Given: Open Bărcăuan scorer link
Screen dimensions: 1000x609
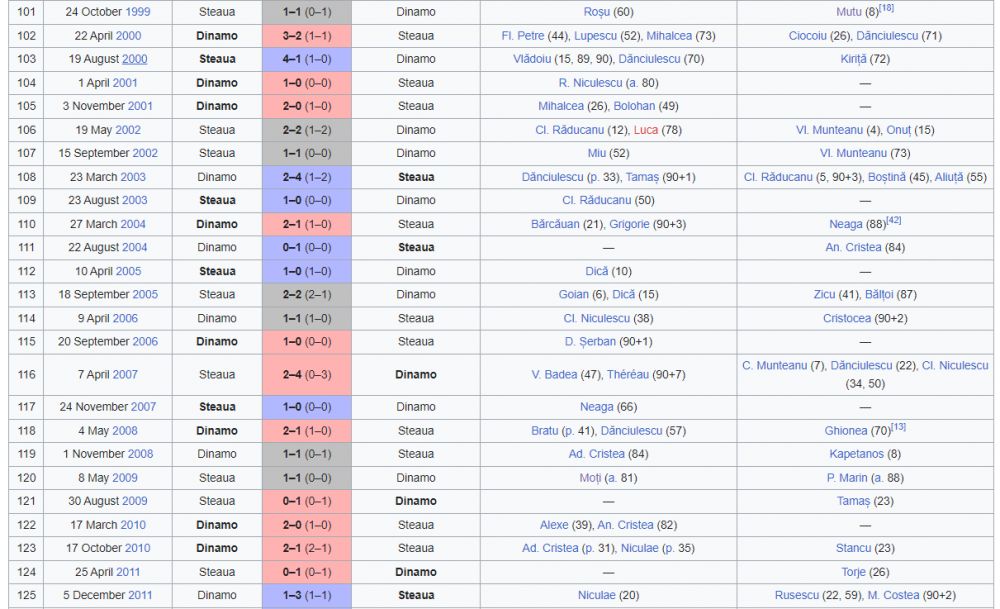Looking at the screenshot, I should (555, 224).
